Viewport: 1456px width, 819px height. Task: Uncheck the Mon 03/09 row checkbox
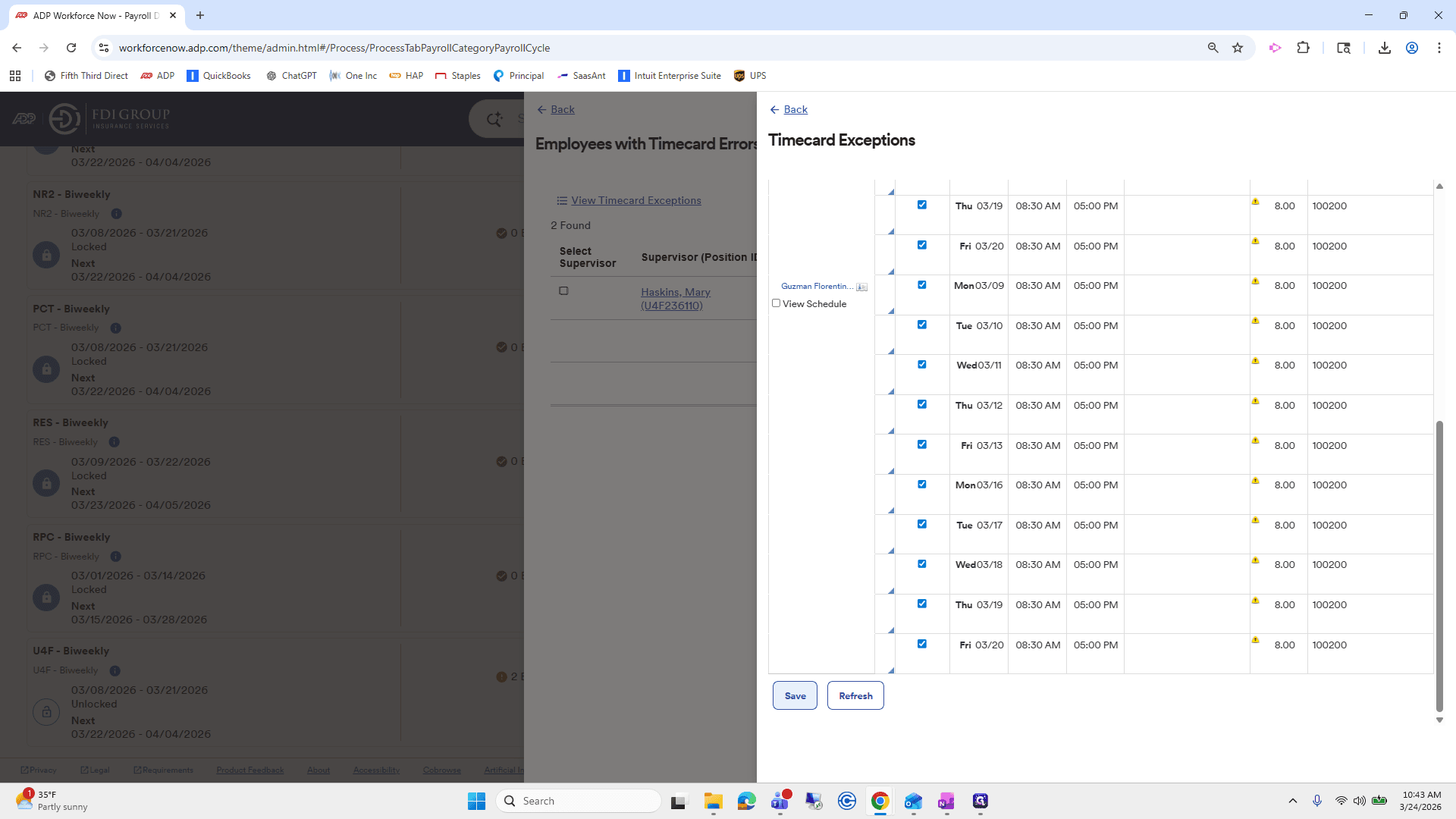pos(922,285)
